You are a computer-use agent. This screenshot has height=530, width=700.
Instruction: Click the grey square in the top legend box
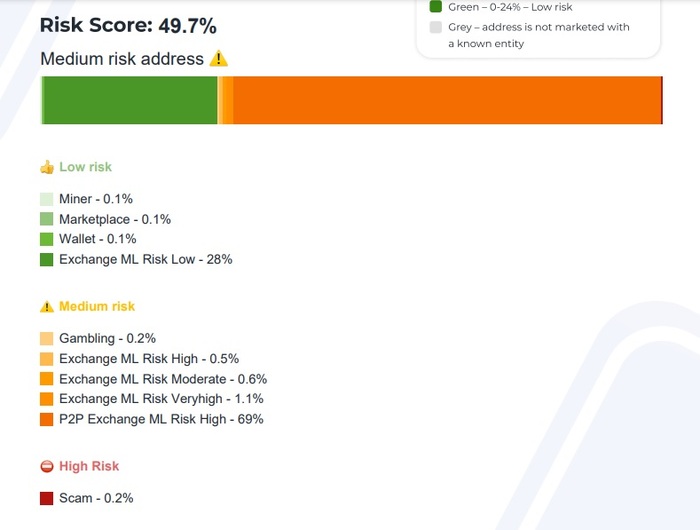click(435, 27)
